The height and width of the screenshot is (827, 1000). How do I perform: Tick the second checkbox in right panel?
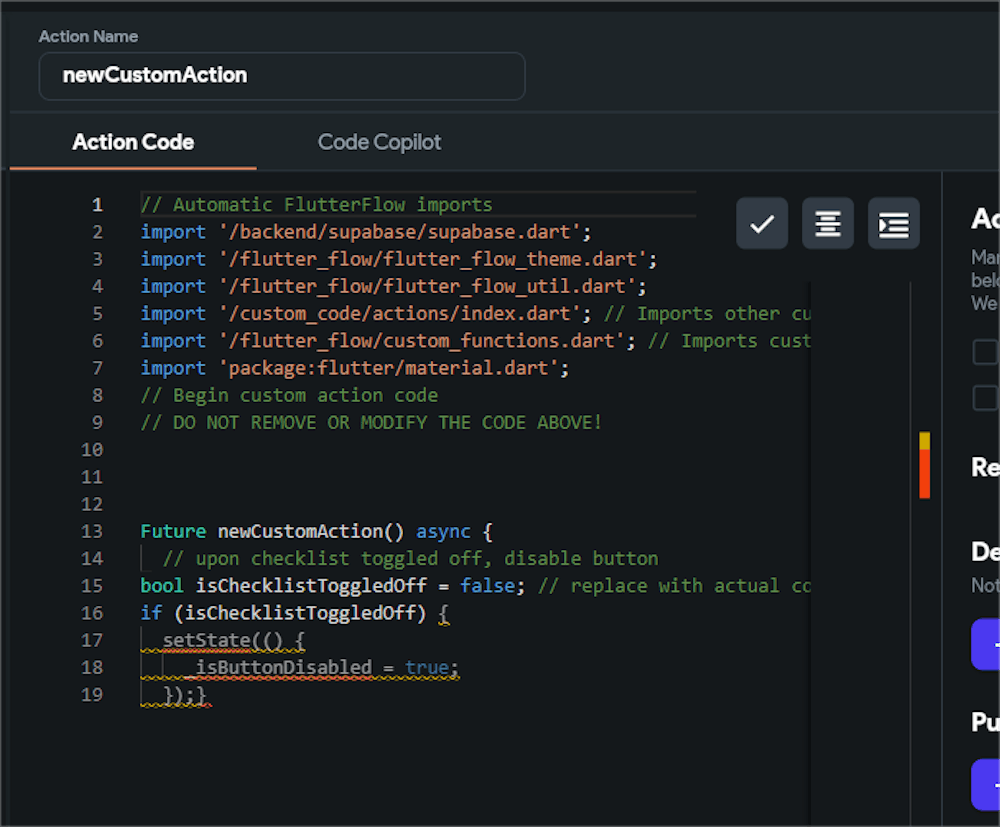tap(986, 397)
